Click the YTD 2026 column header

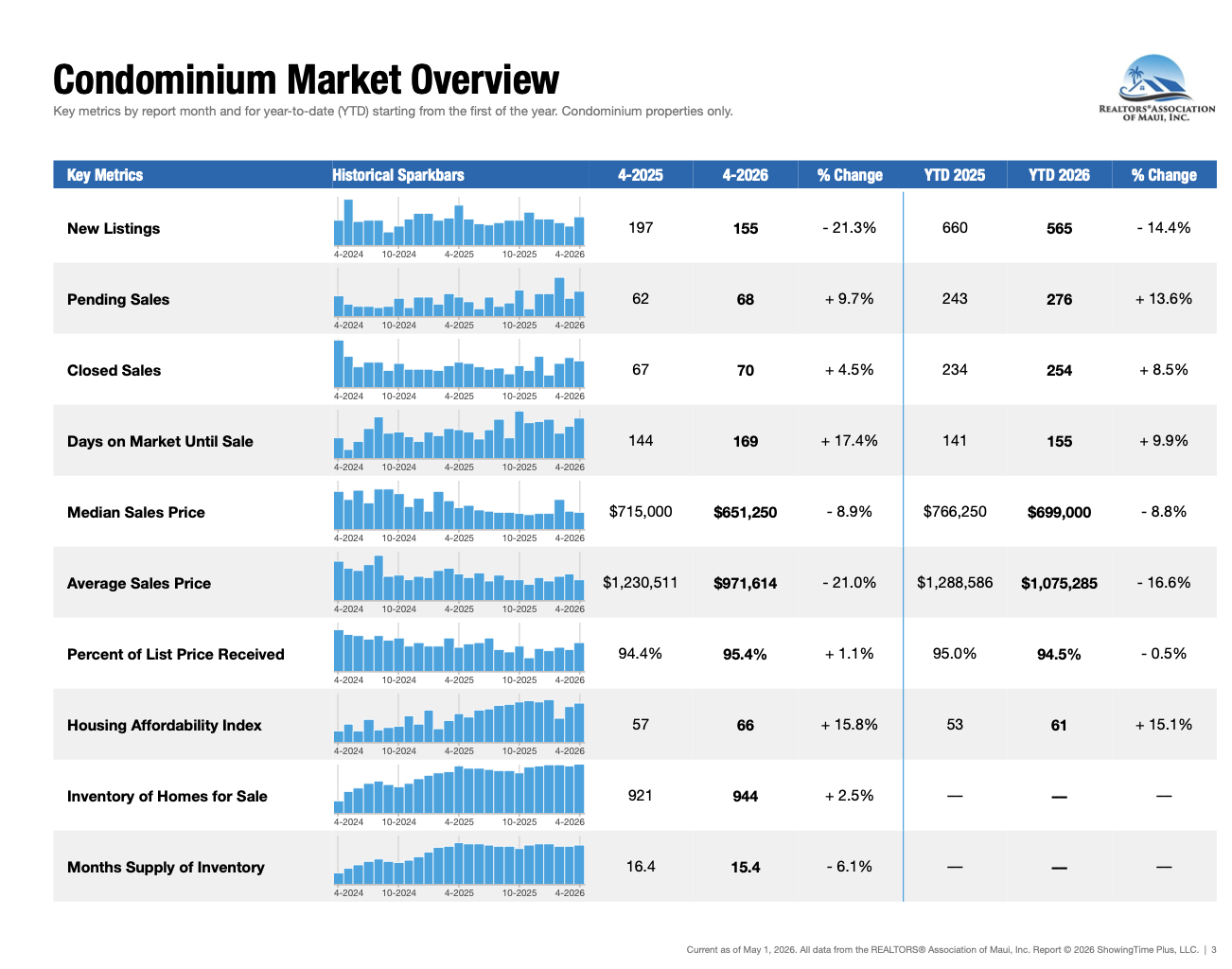tap(1059, 175)
